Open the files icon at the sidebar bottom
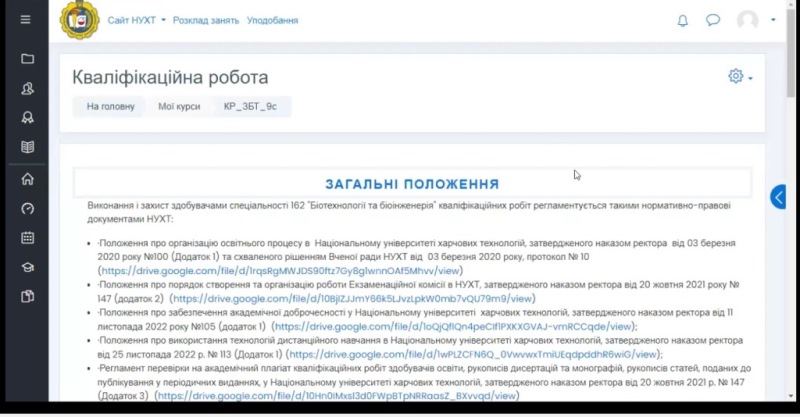This screenshot has width=800, height=417. 28,297
